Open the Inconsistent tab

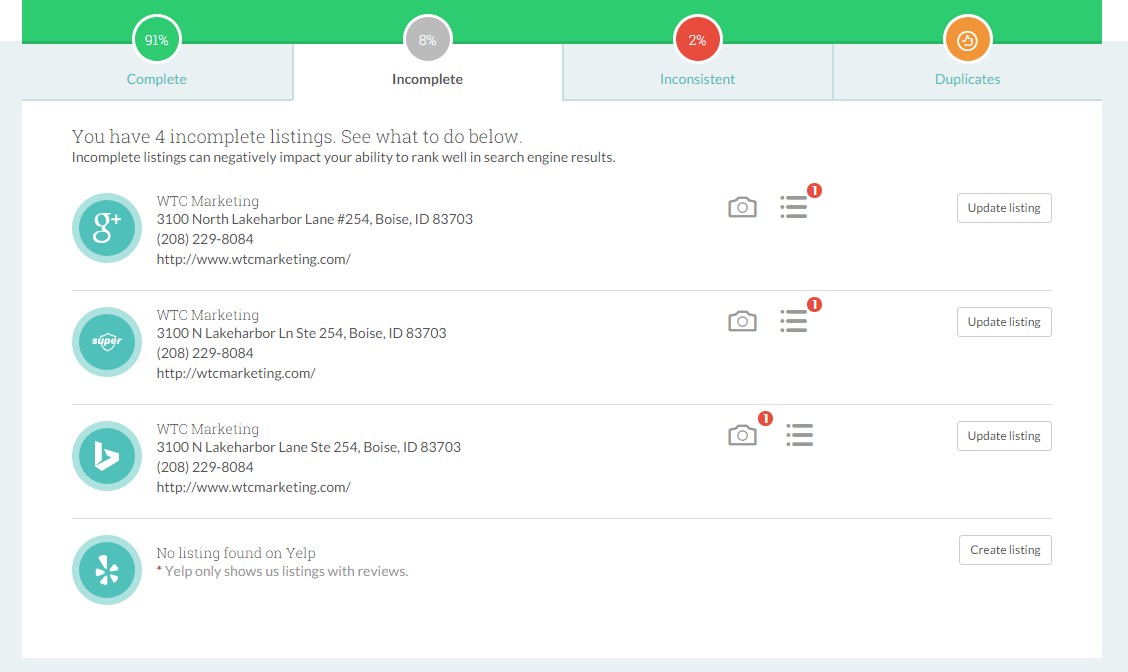(696, 79)
